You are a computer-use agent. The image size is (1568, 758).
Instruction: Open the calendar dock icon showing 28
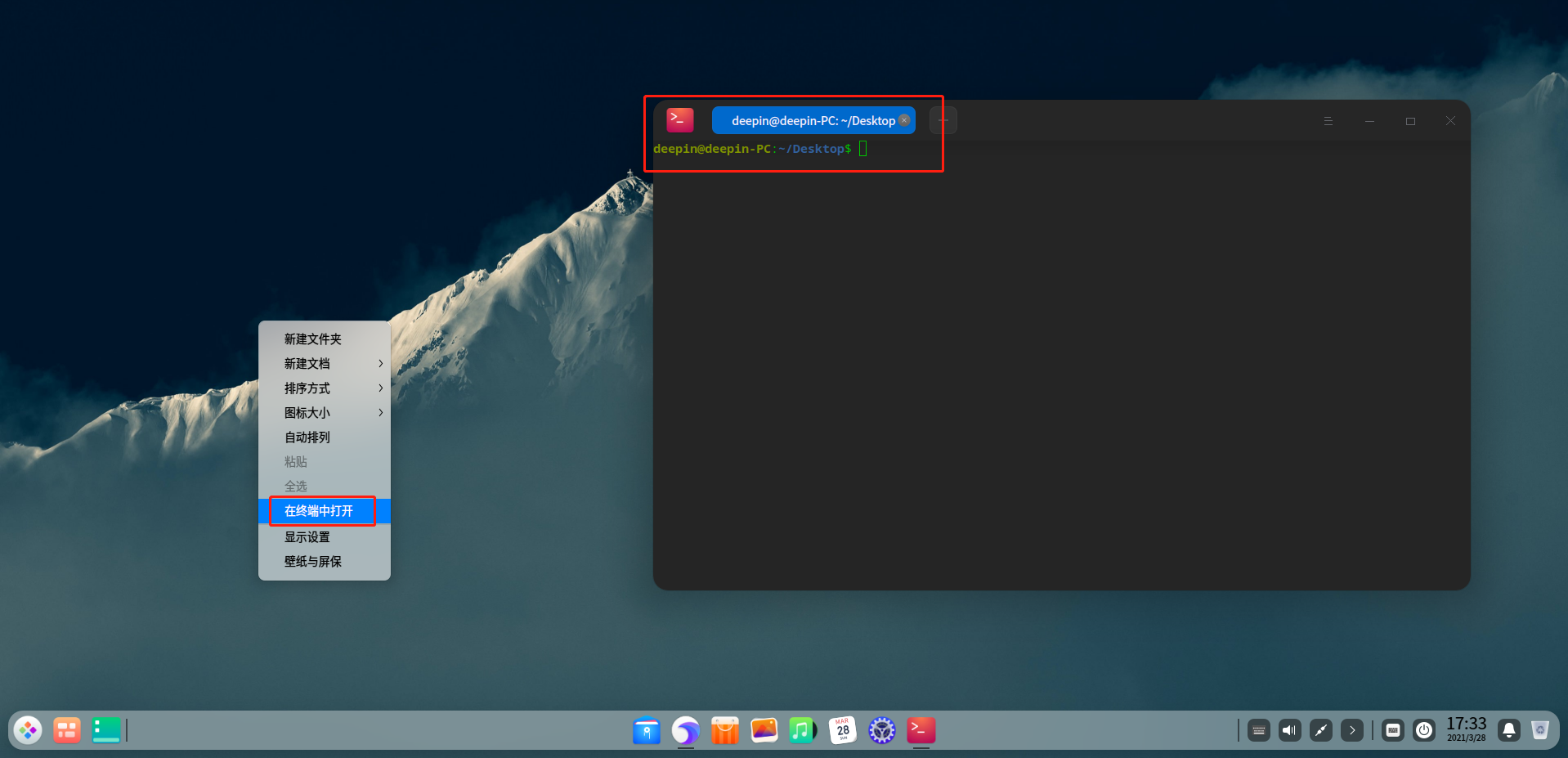point(843,730)
